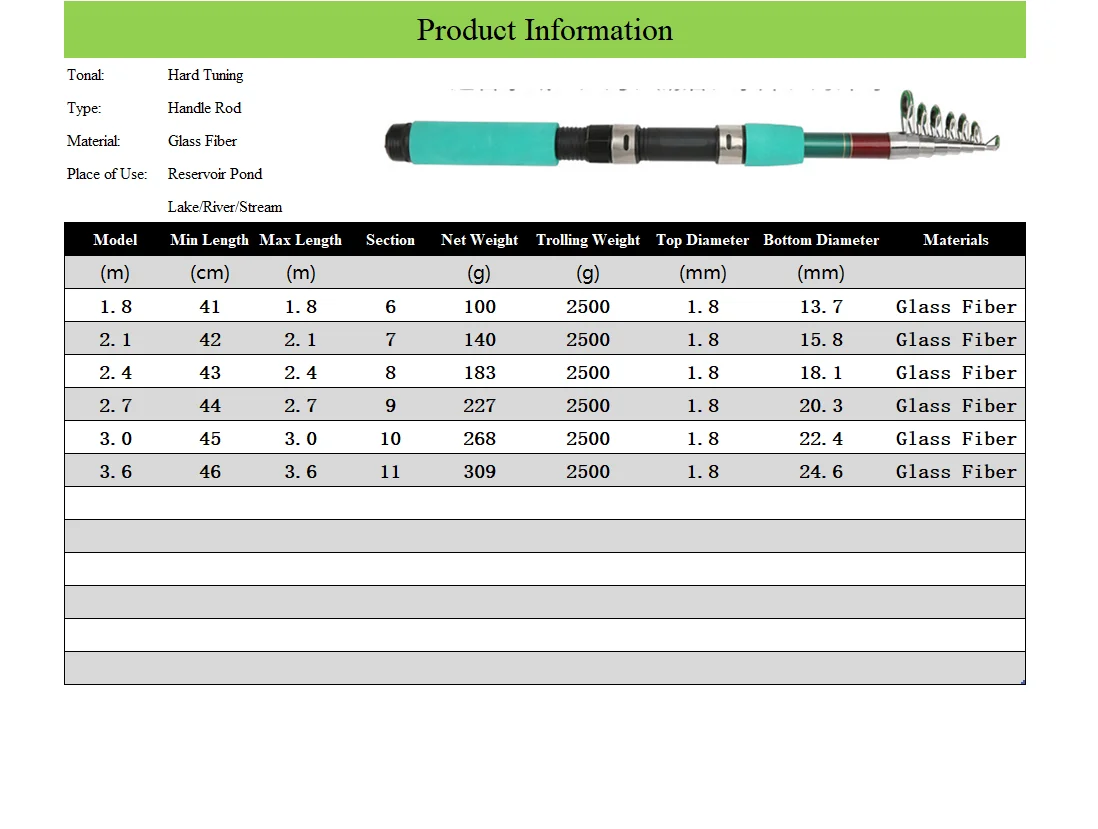Viewport: 1098px width, 829px height.
Task: Click section count cell '10'
Action: pyautogui.click(x=391, y=438)
